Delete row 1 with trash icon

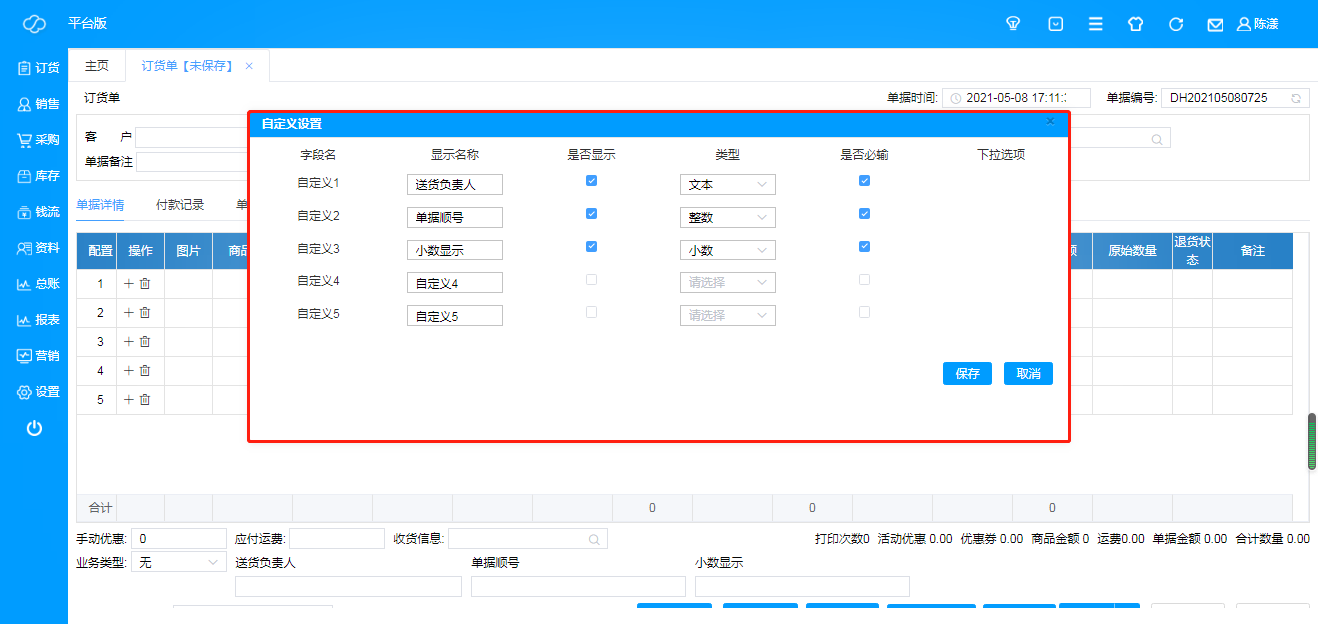(145, 284)
